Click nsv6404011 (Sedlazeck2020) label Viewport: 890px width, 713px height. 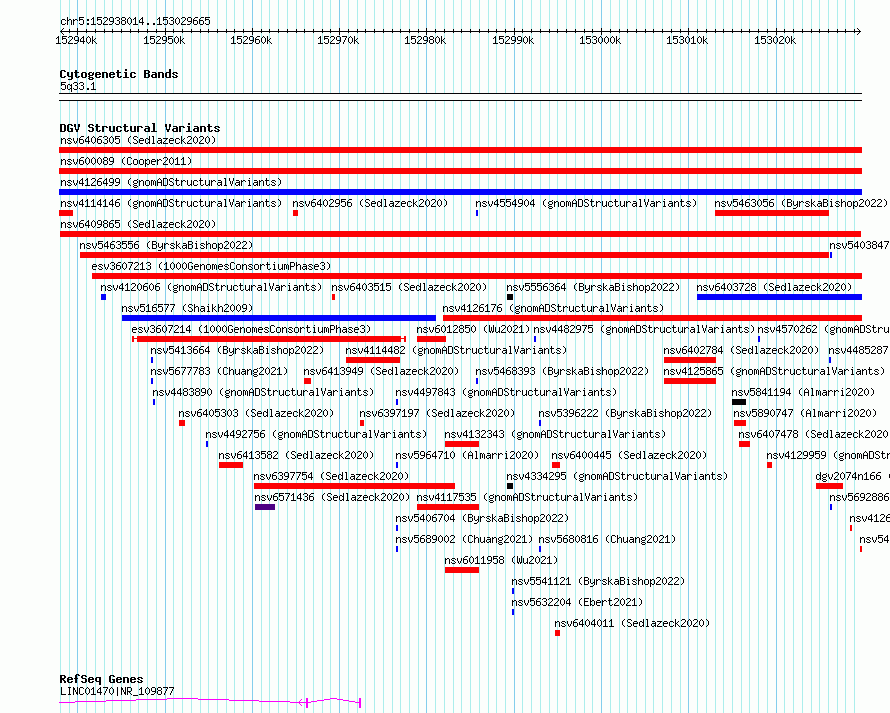coord(632,623)
